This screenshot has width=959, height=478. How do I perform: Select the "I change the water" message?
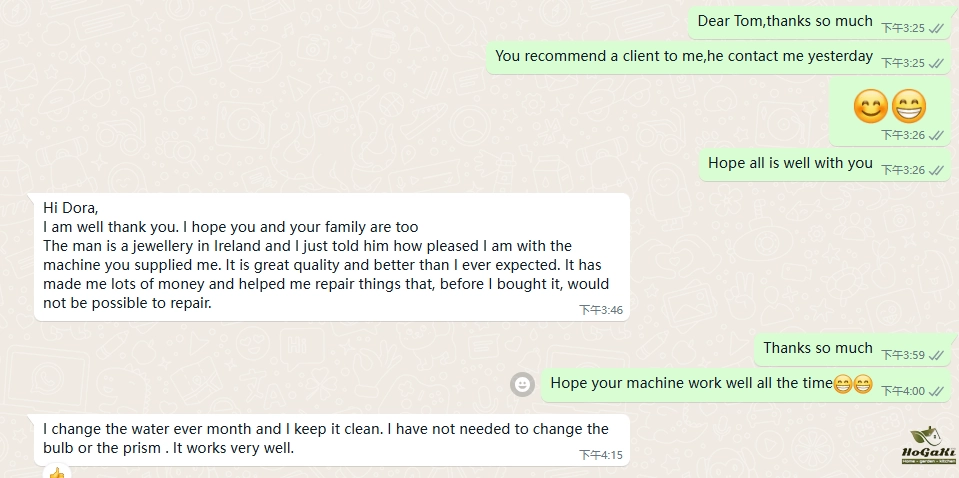point(325,438)
